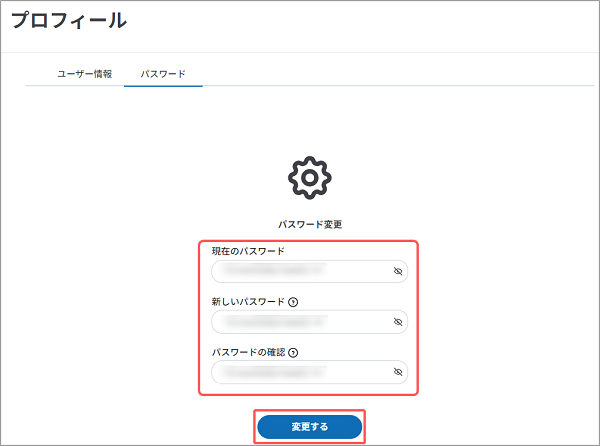
Task: Click the help icon next to 新しいパスワード
Action: point(294,301)
